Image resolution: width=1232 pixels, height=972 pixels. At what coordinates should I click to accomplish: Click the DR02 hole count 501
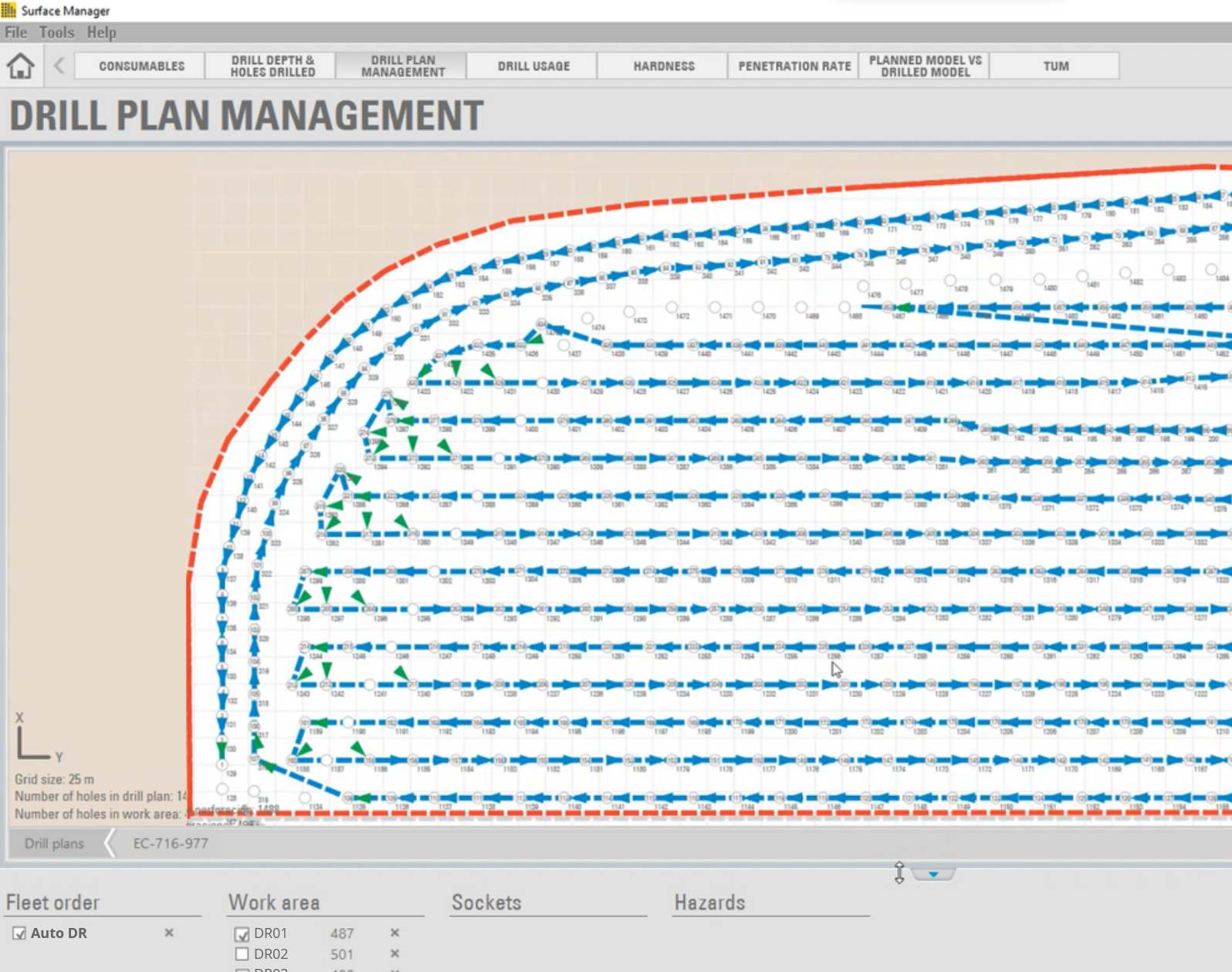pyautogui.click(x=342, y=954)
